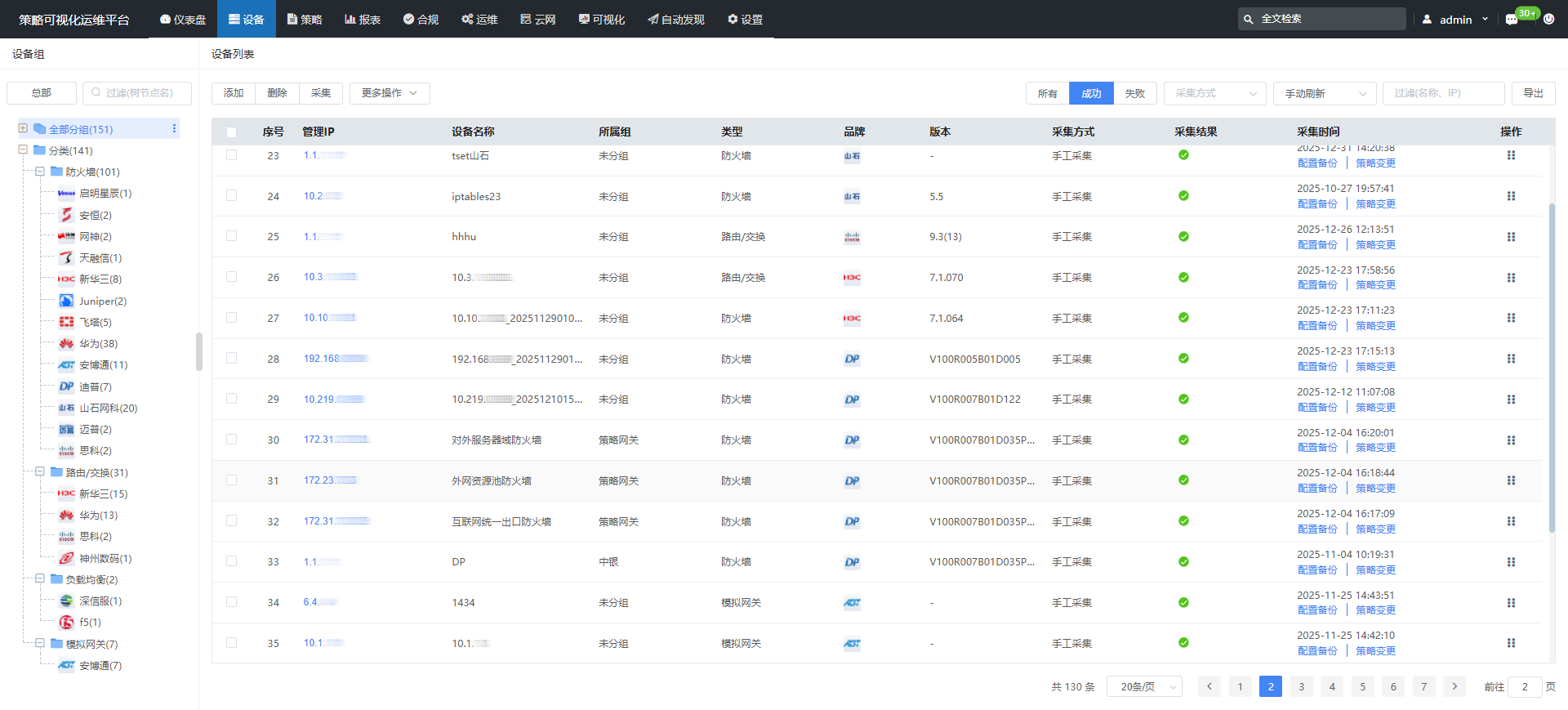Open the 20条/页 page size dropdown

coord(1144,687)
